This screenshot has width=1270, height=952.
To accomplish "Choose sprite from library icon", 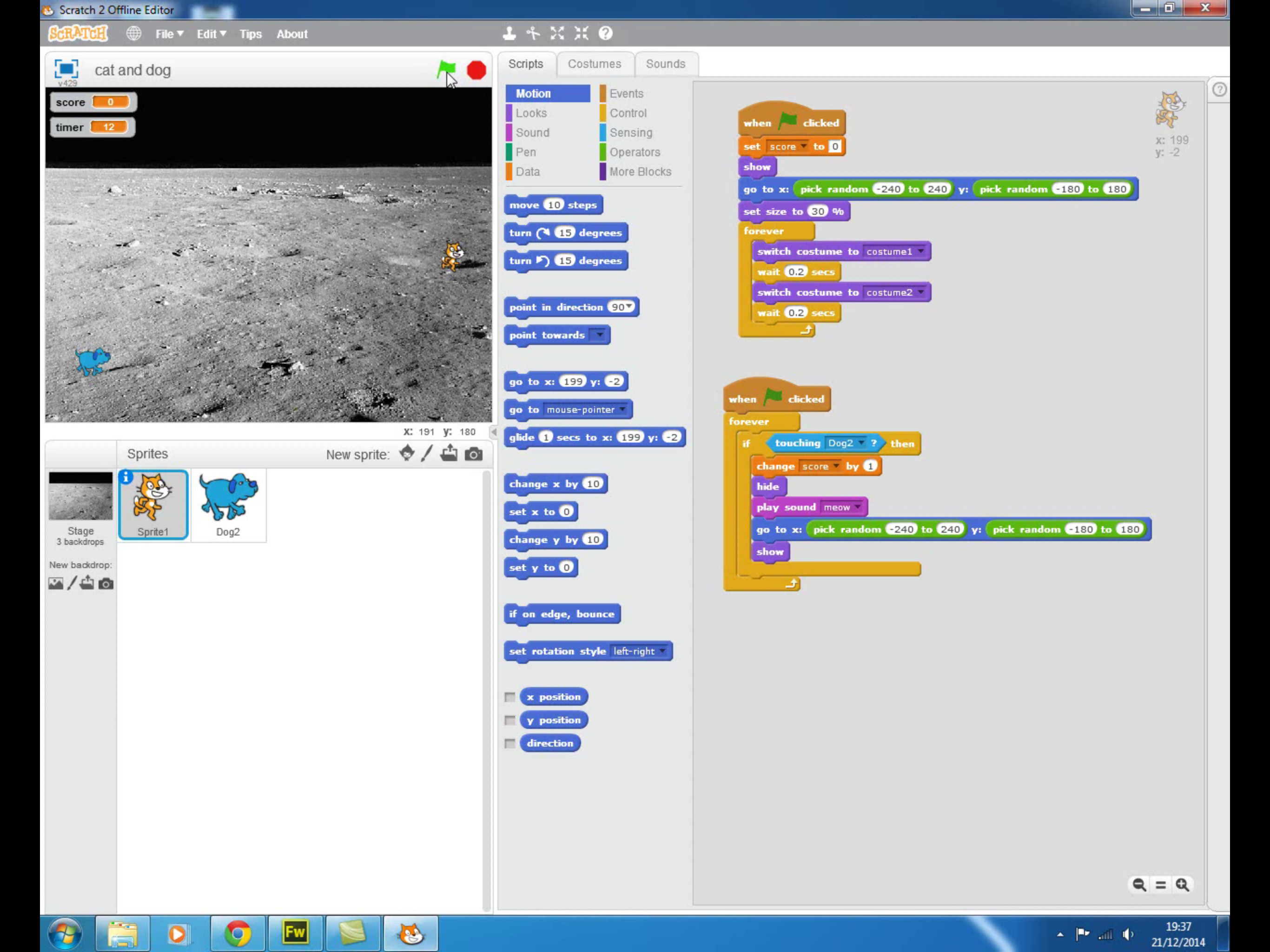I will (406, 454).
